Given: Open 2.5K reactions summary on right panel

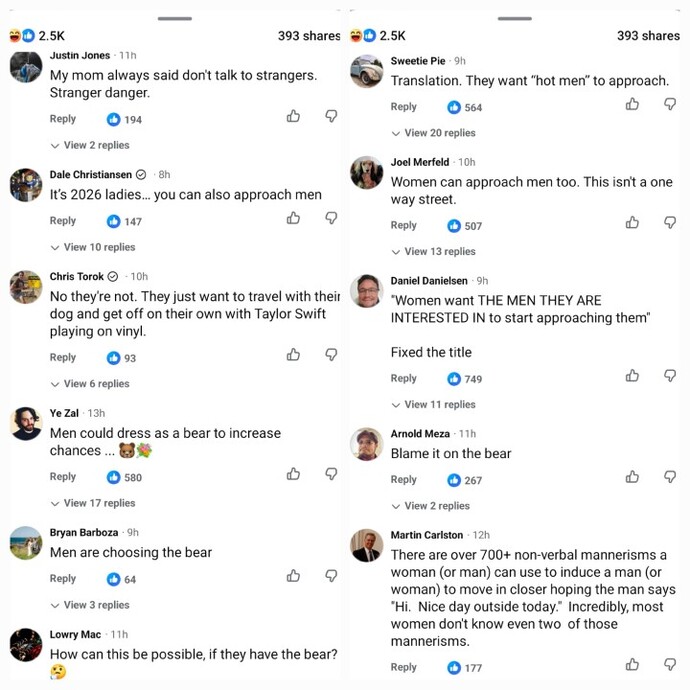Looking at the screenshot, I should [378, 36].
